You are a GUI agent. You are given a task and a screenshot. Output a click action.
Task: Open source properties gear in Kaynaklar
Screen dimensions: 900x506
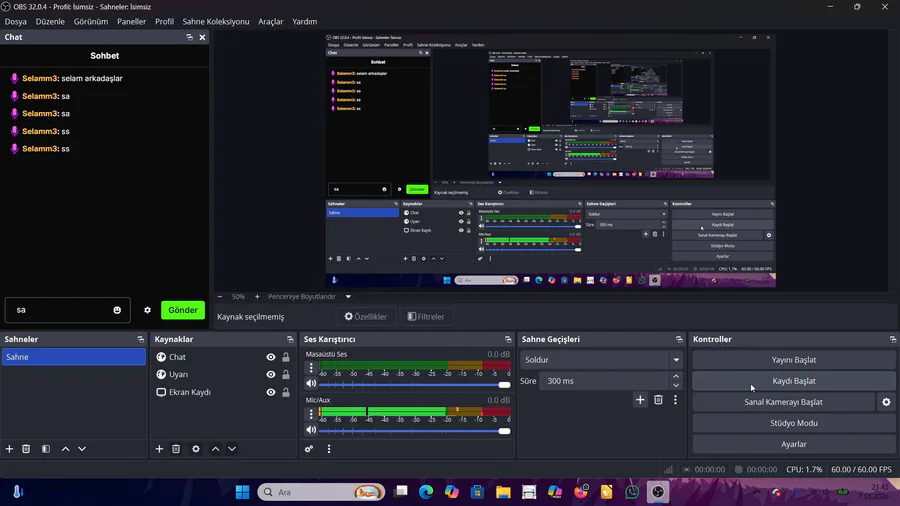point(196,449)
